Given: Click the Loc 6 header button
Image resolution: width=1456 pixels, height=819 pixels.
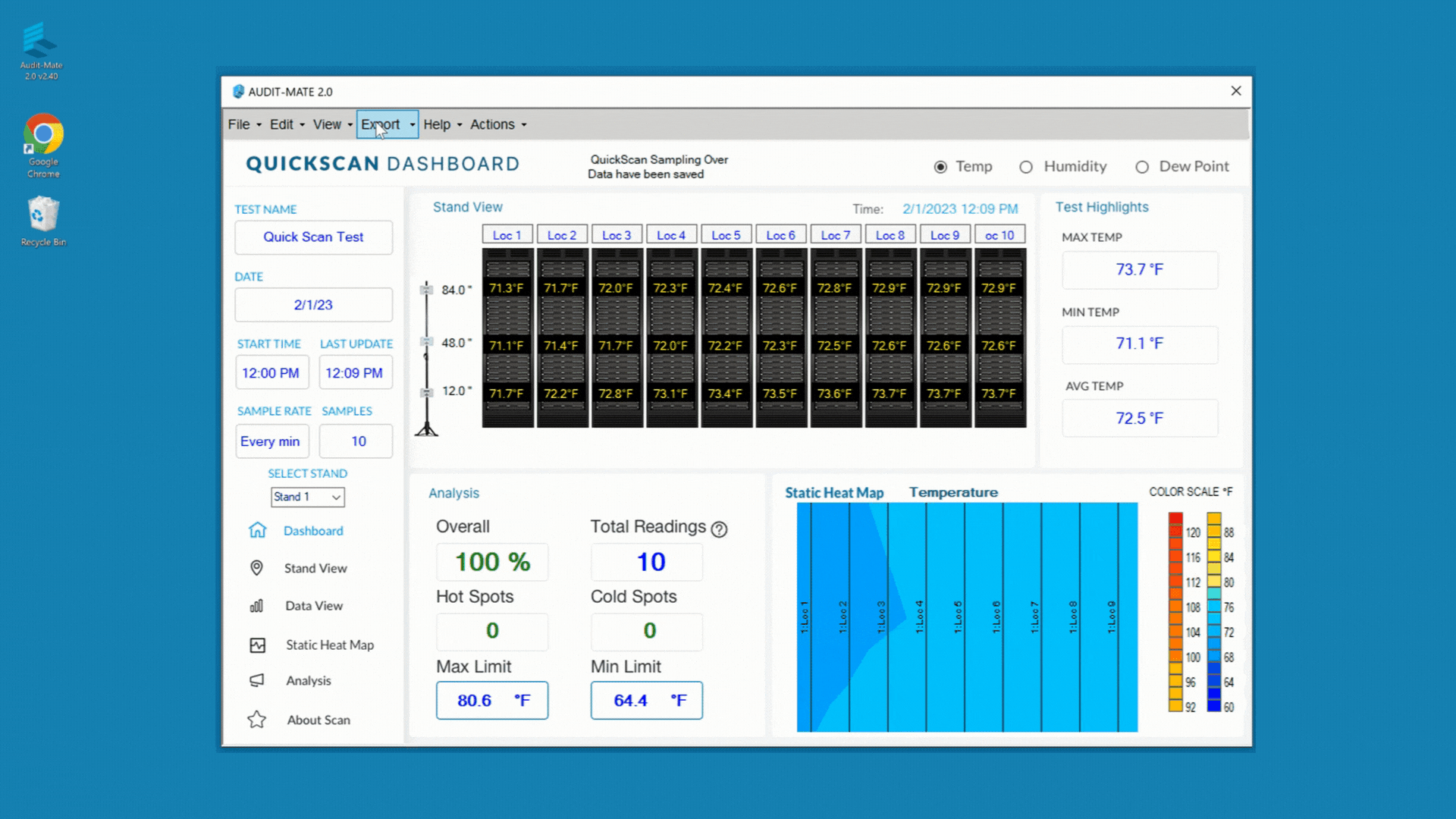Looking at the screenshot, I should 781,235.
